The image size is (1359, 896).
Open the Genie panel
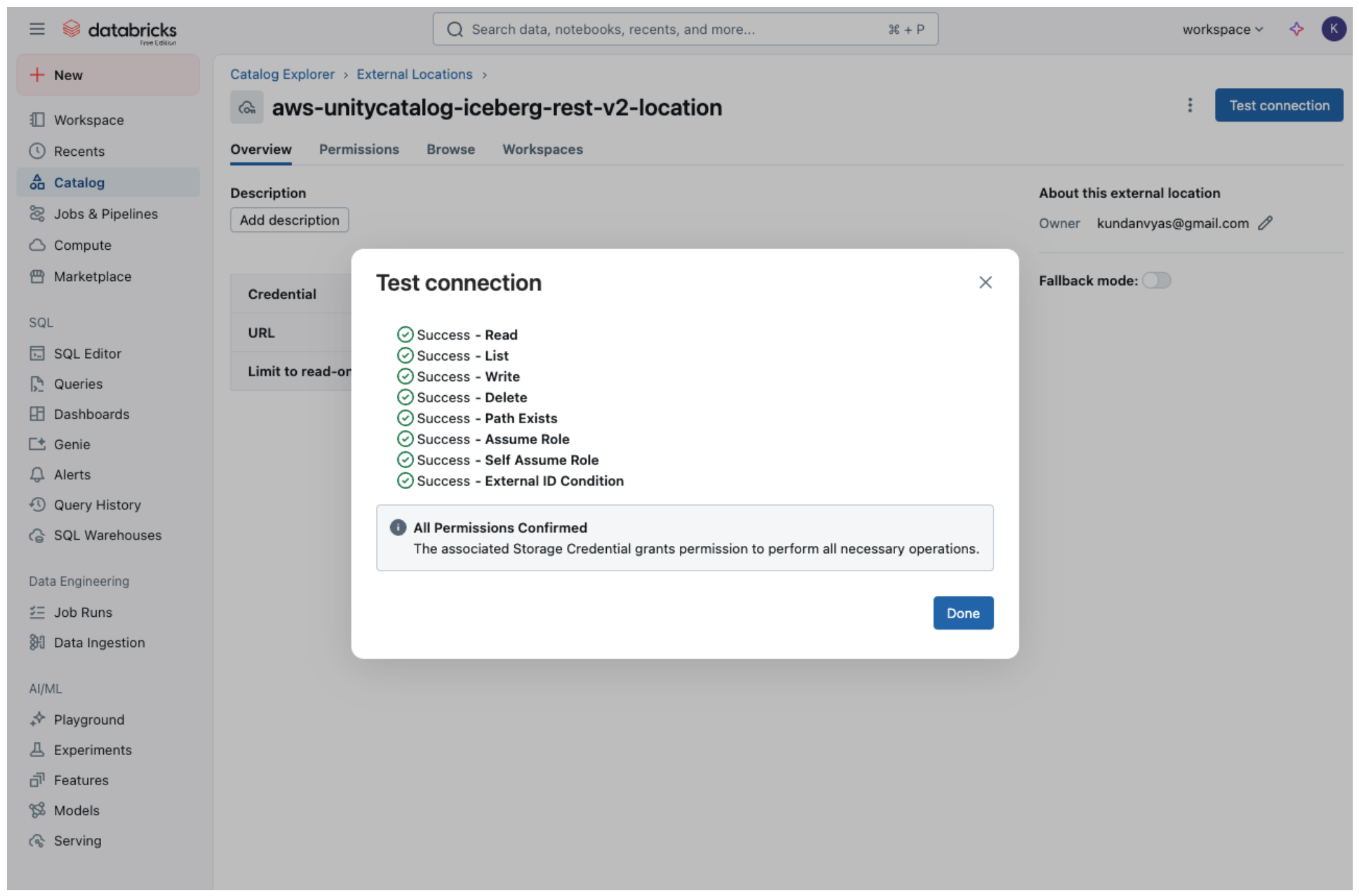pyautogui.click(x=70, y=444)
